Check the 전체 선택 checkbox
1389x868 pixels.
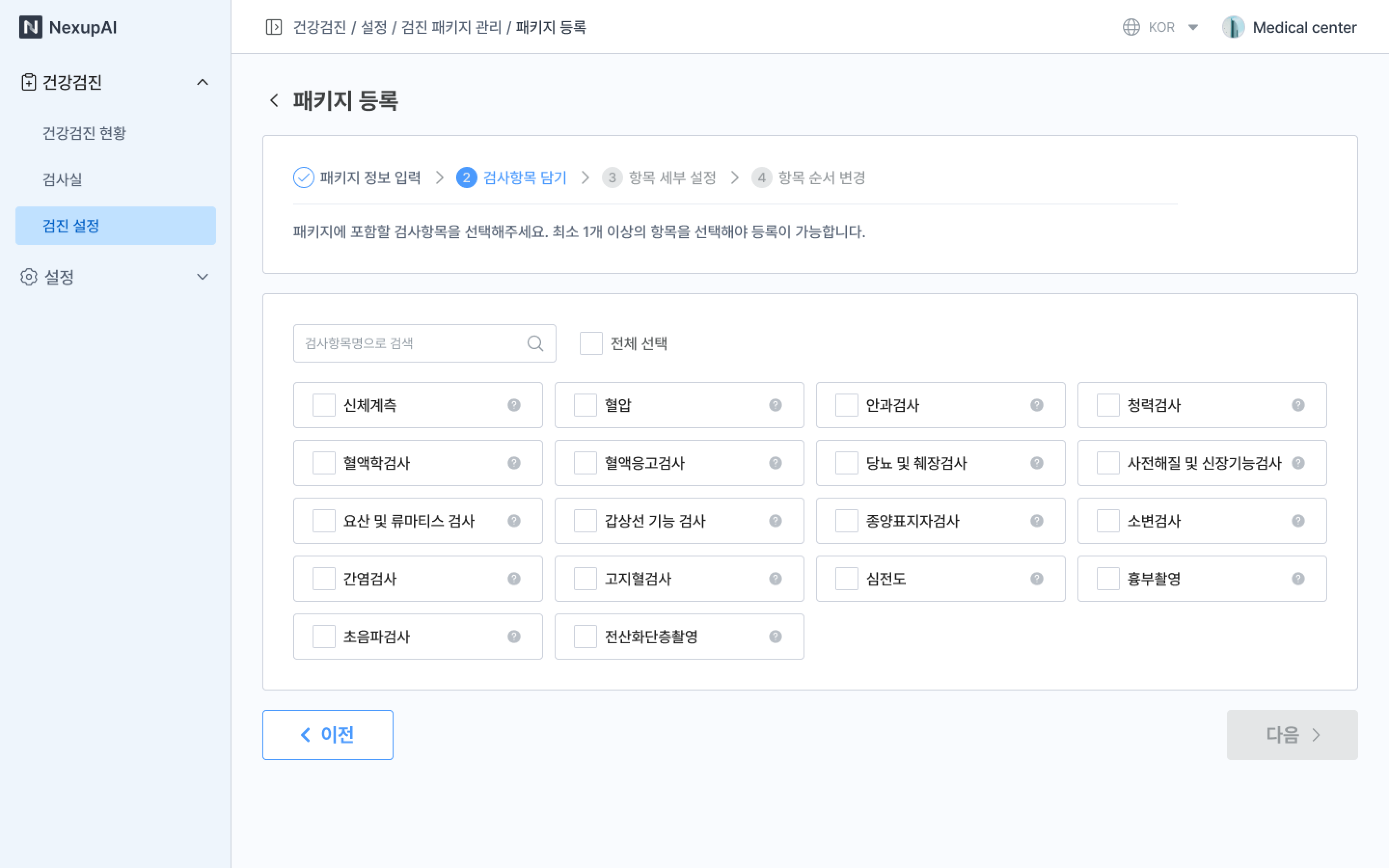pyautogui.click(x=591, y=343)
